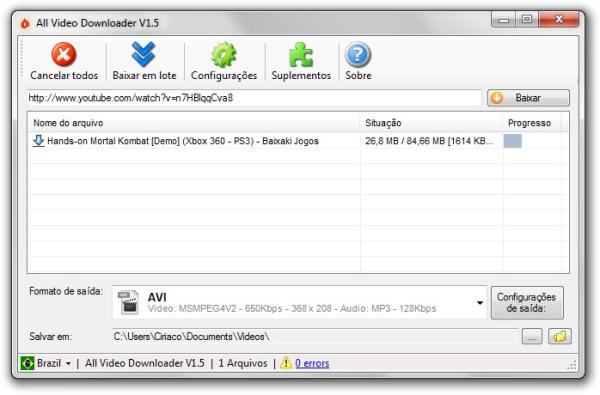The width and height of the screenshot is (600, 395).
Task: Close the All Video Downloader window
Action: [x=558, y=20]
